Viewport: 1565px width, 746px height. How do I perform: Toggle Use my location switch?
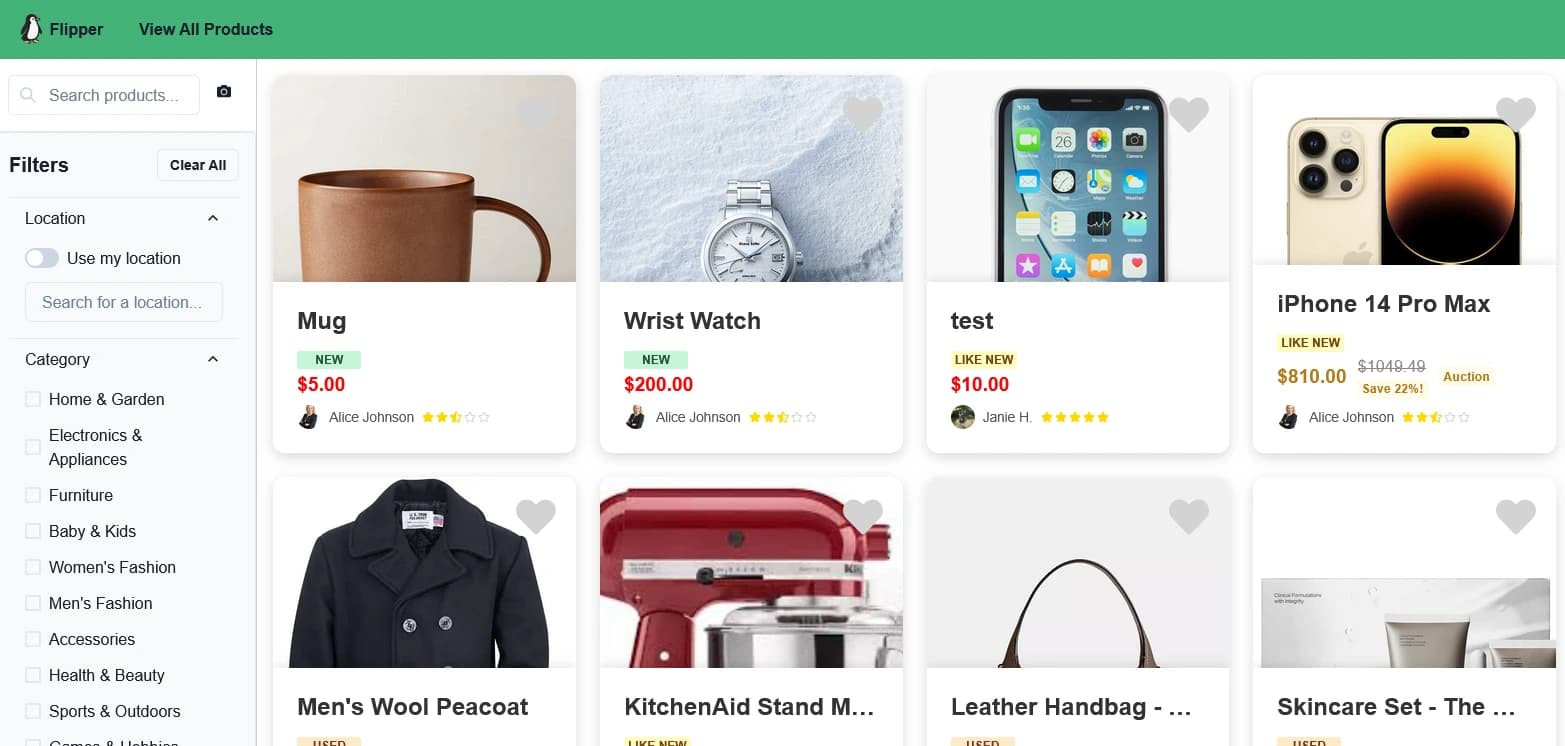[42, 258]
